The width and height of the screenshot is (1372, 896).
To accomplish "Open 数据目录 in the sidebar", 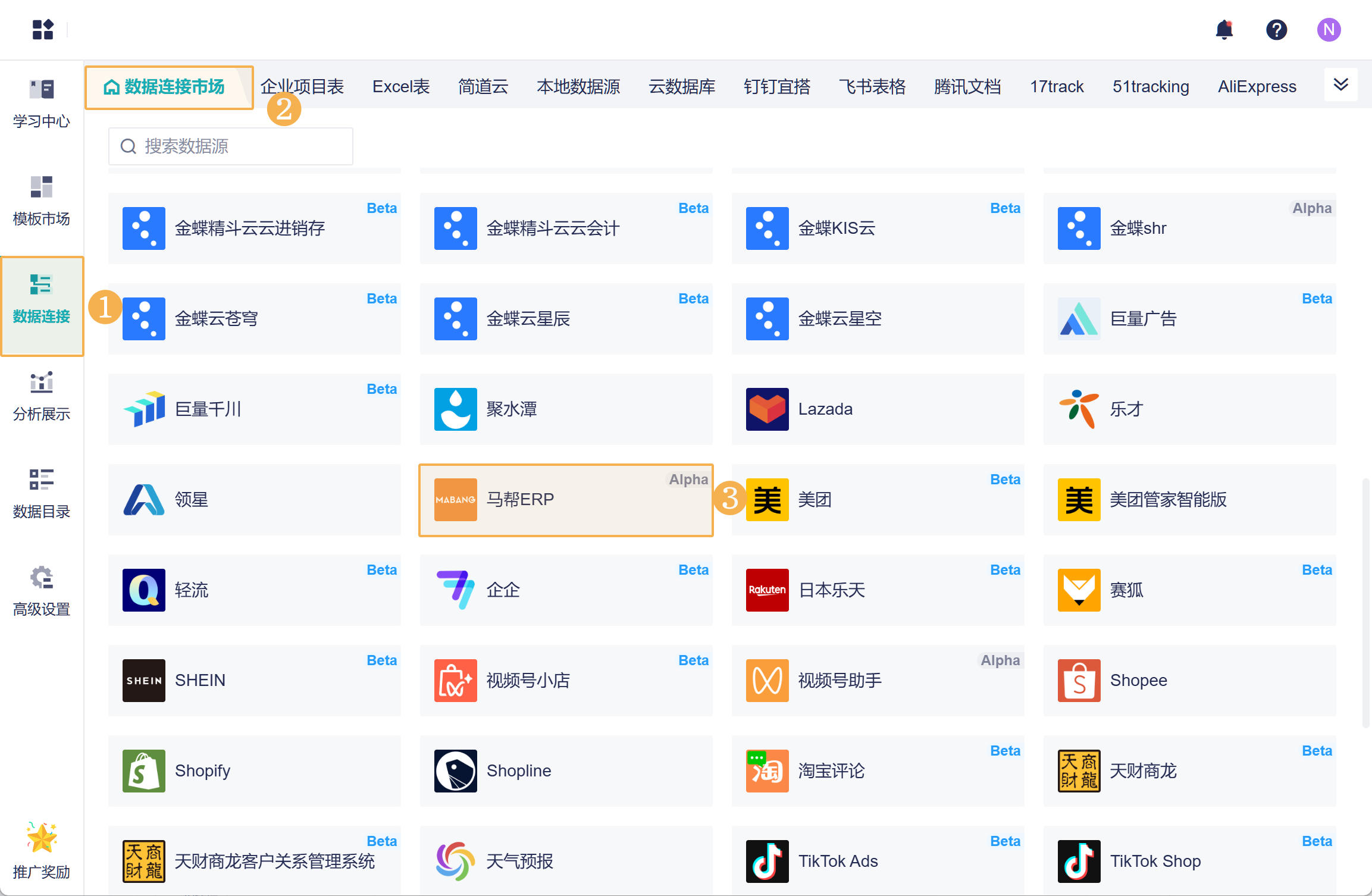I will (x=42, y=494).
